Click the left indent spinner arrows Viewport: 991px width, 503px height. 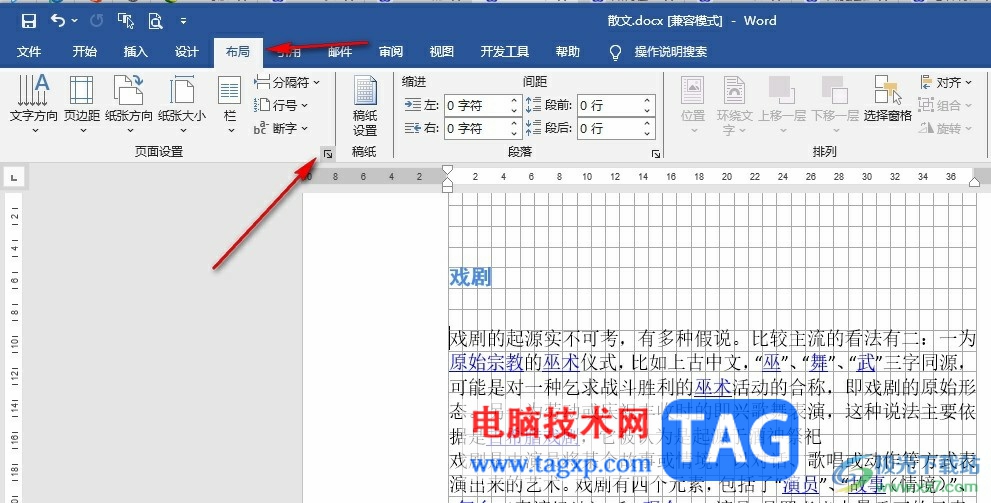[x=515, y=106]
